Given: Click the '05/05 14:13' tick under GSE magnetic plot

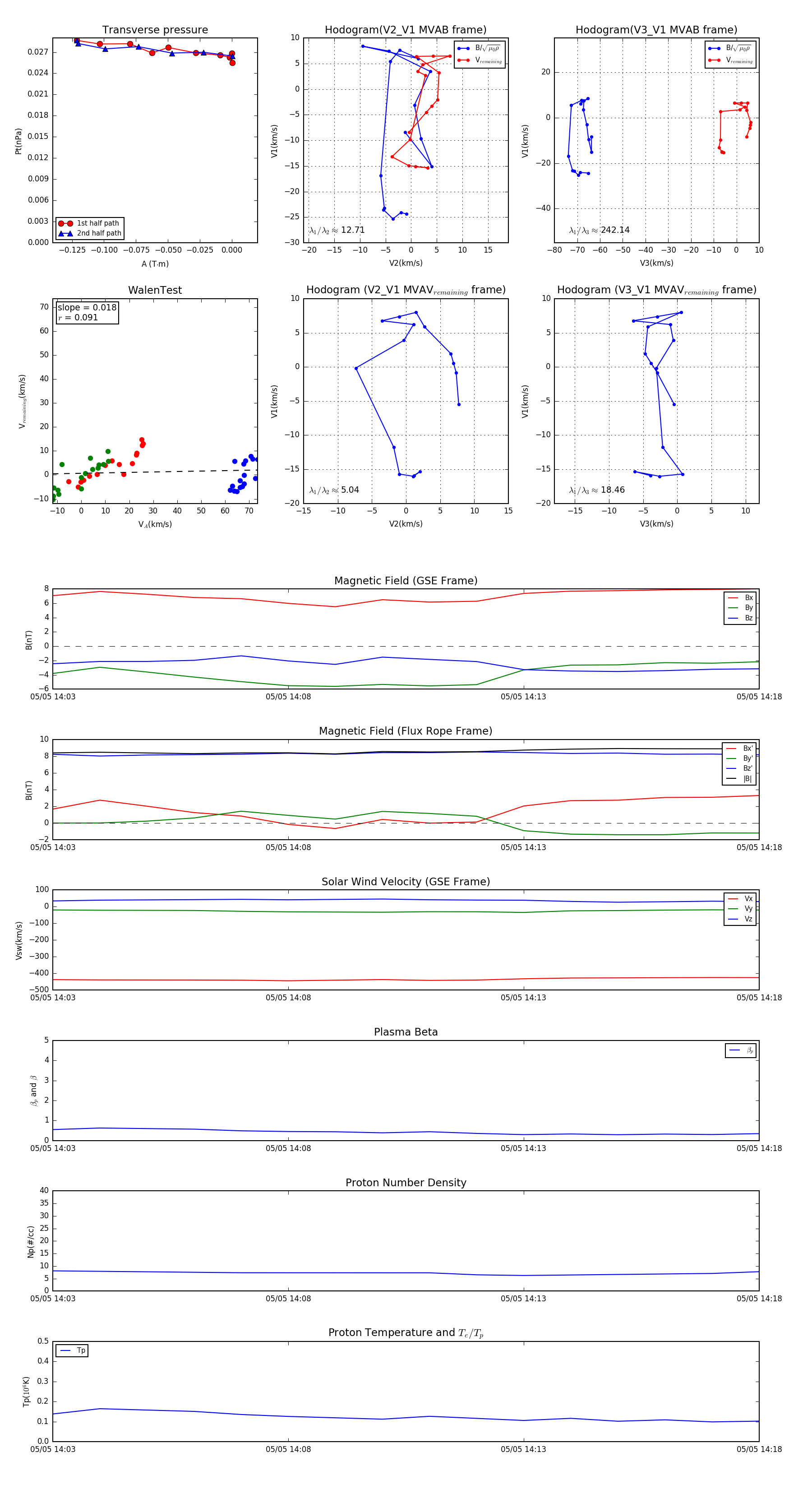Looking at the screenshot, I should (x=523, y=697).
